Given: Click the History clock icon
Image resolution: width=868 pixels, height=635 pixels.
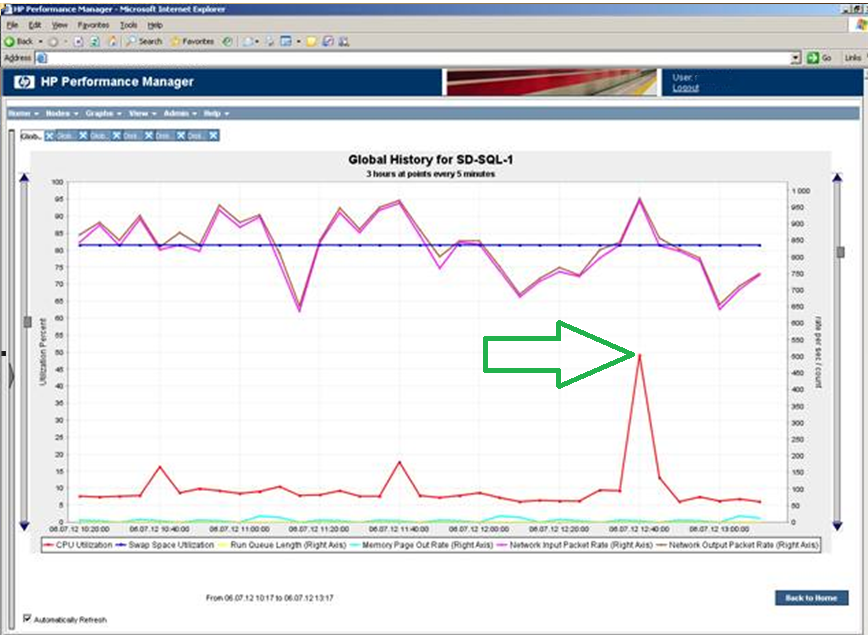Looking at the screenshot, I should pyautogui.click(x=227, y=42).
